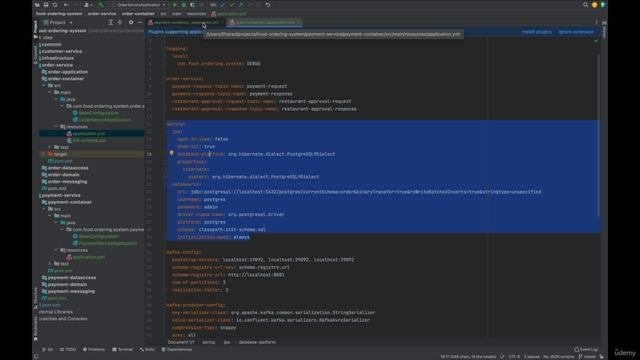Open the Build tool window button
The height and width of the screenshot is (360, 640).
[x=147, y=350]
